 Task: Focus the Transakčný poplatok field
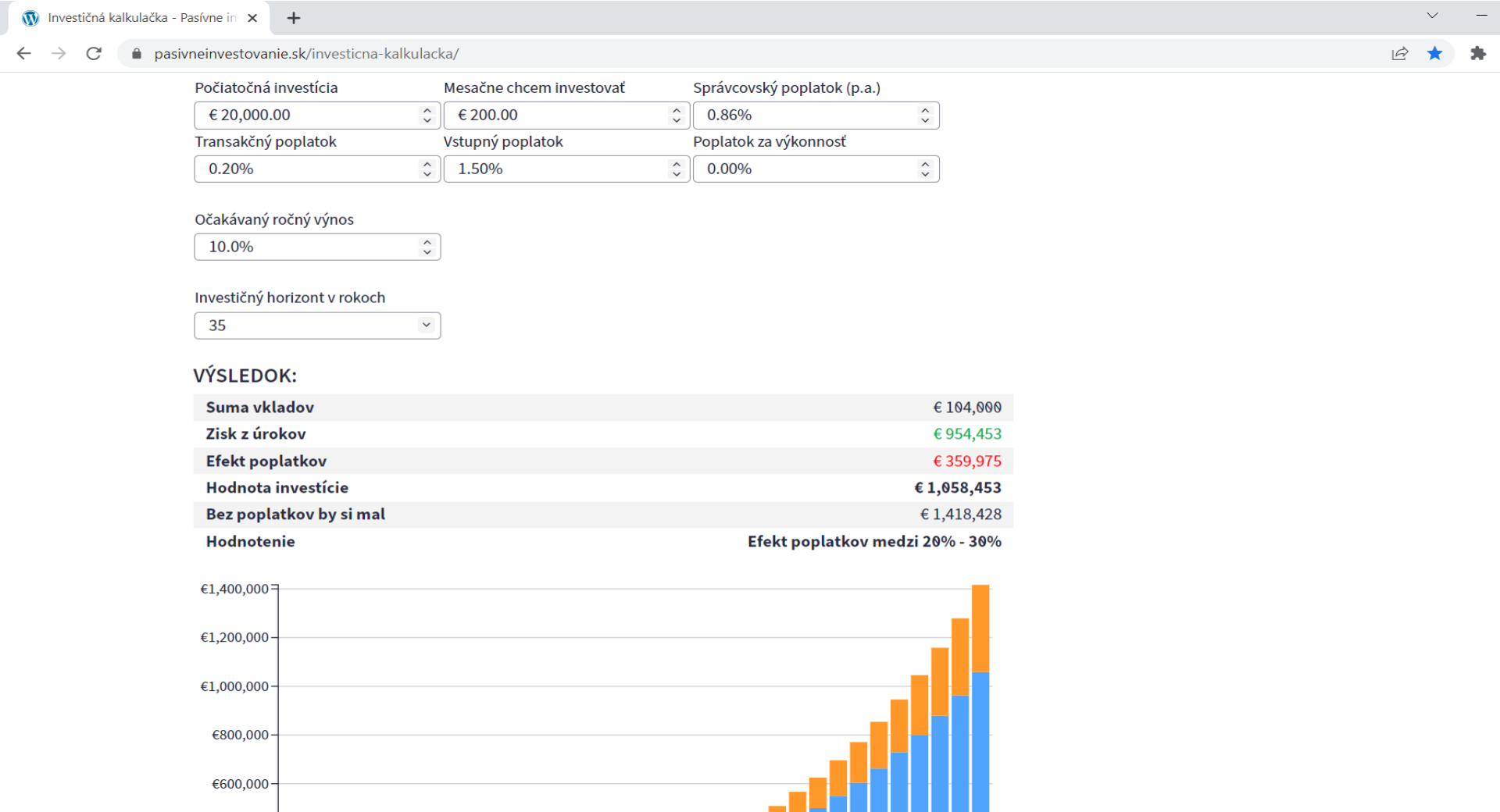[x=317, y=169]
